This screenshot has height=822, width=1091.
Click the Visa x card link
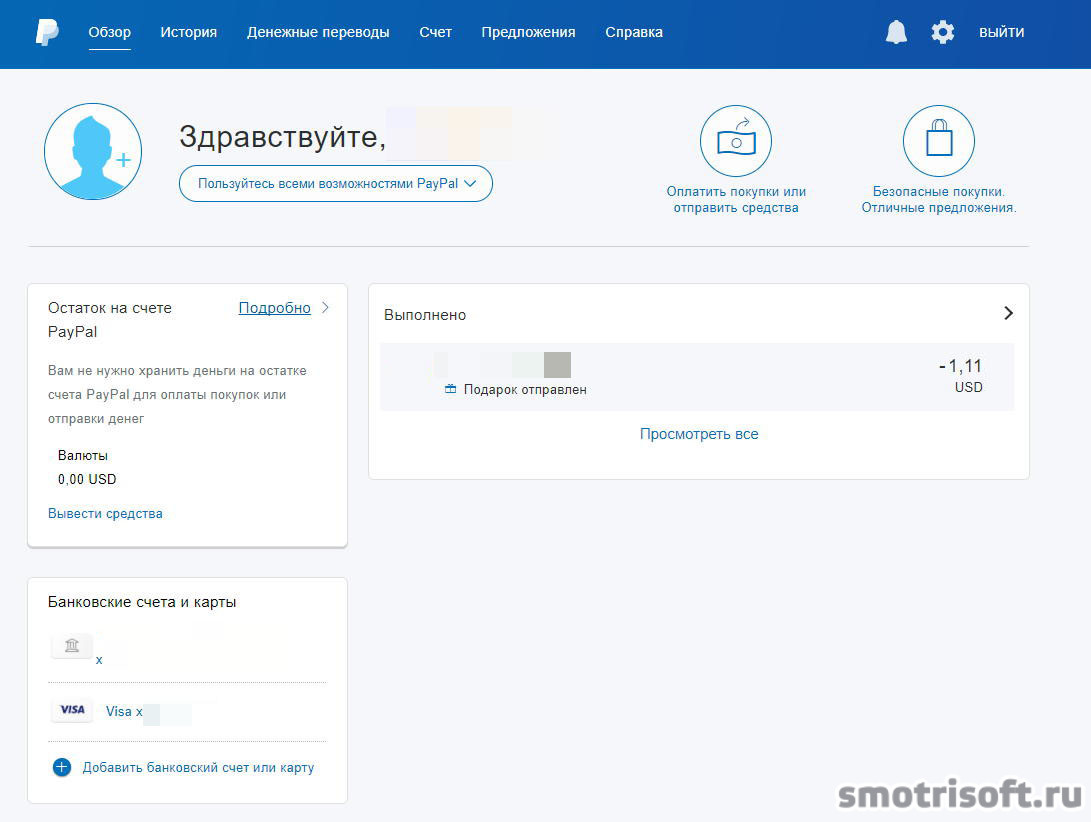[x=124, y=711]
